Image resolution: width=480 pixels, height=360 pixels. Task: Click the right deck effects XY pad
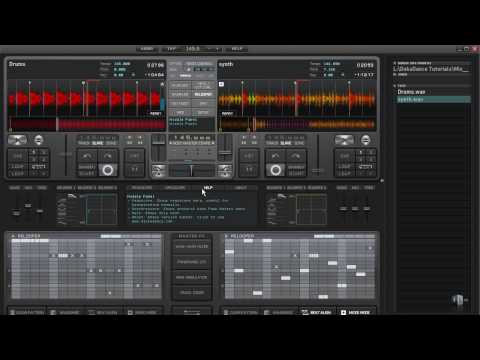click(311, 209)
